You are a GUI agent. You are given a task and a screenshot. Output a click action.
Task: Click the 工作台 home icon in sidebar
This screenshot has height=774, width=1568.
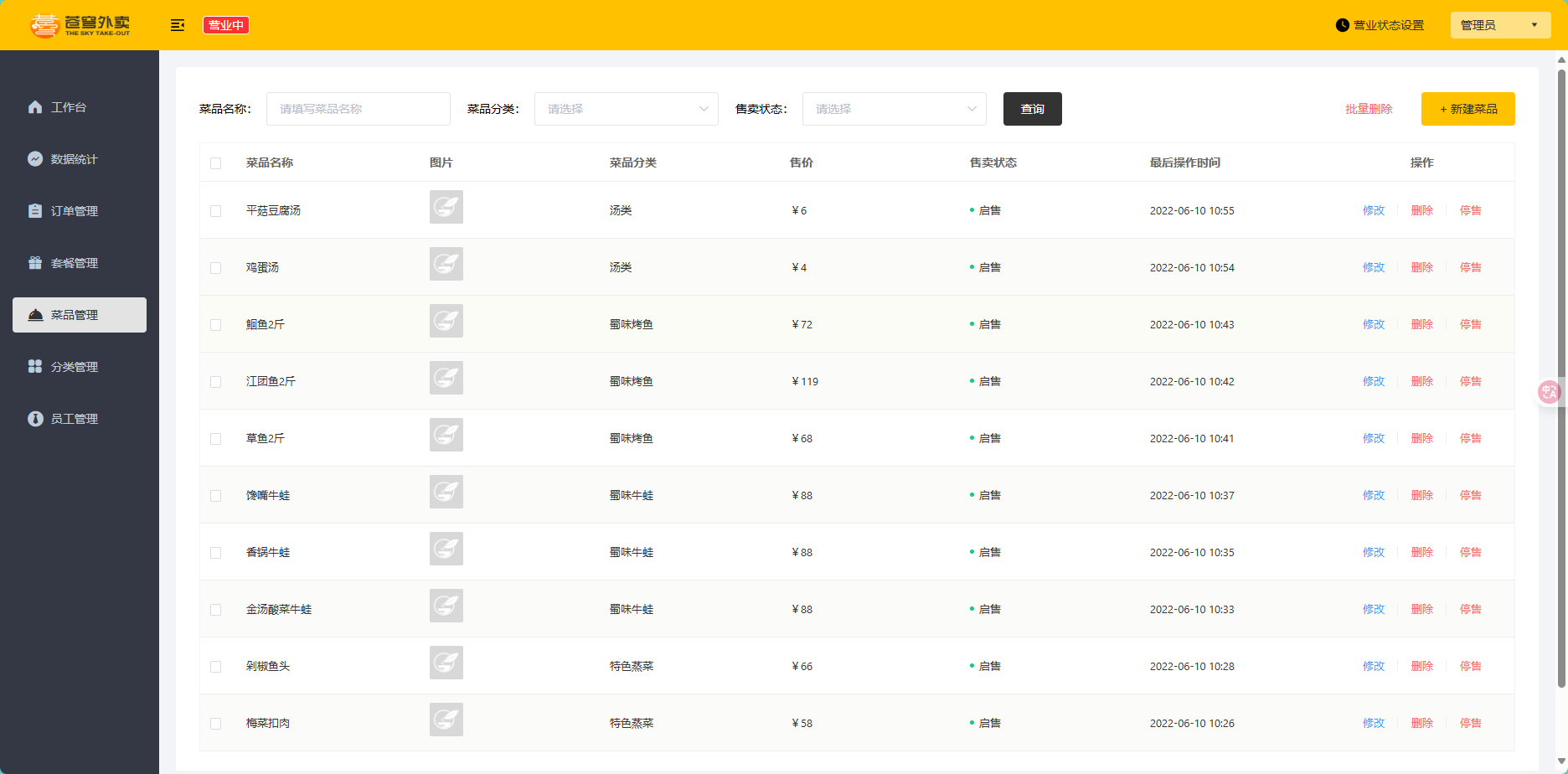35,107
